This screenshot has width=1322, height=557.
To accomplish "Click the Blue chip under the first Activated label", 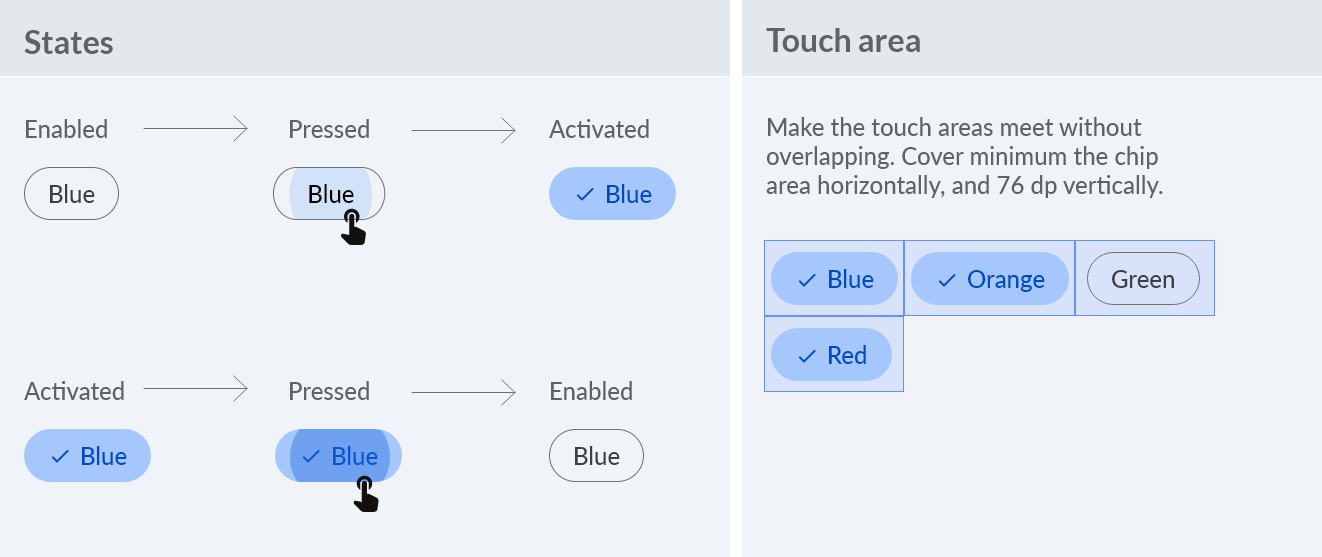I will coord(612,193).
